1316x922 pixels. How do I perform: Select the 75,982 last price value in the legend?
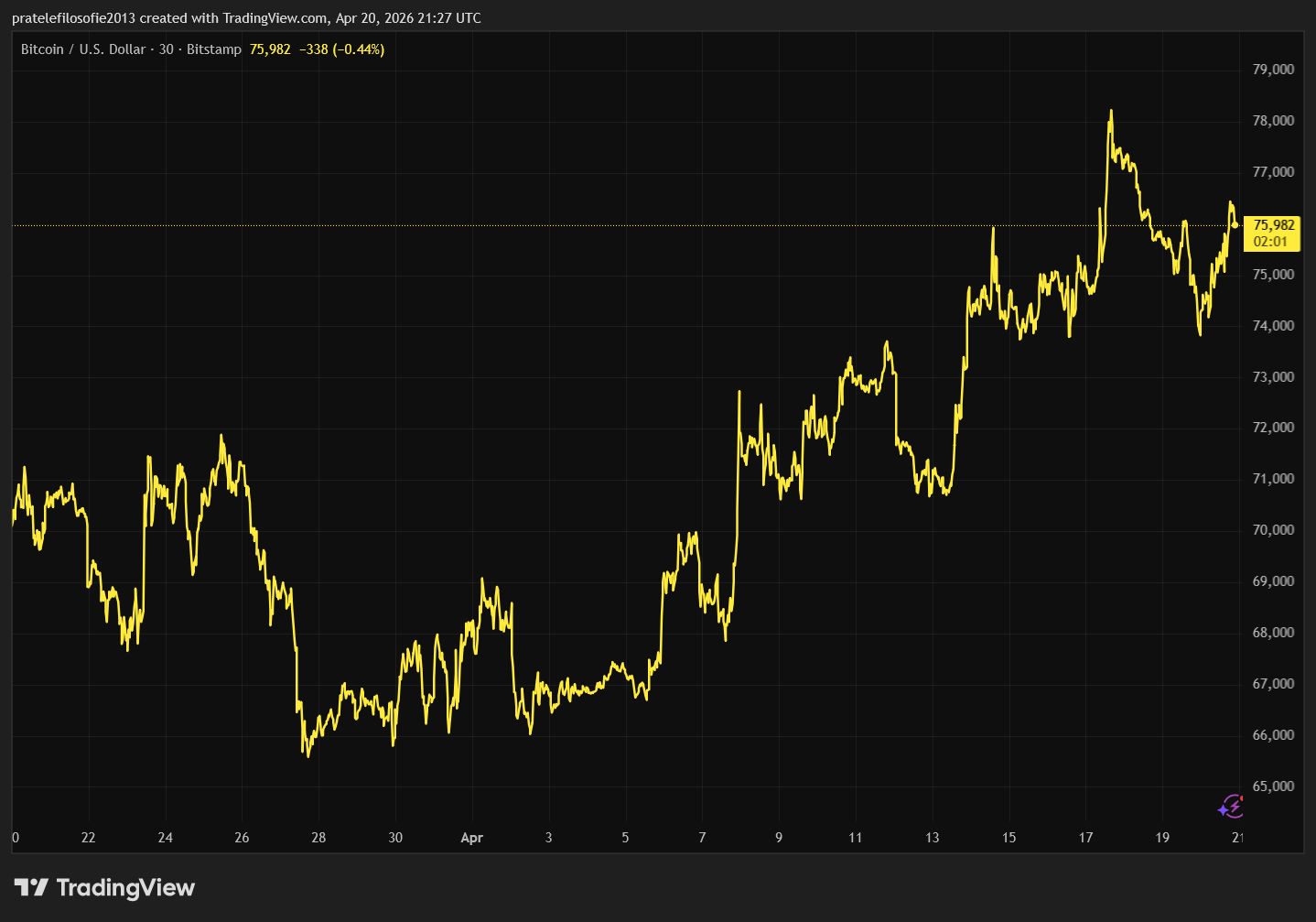pos(269,49)
